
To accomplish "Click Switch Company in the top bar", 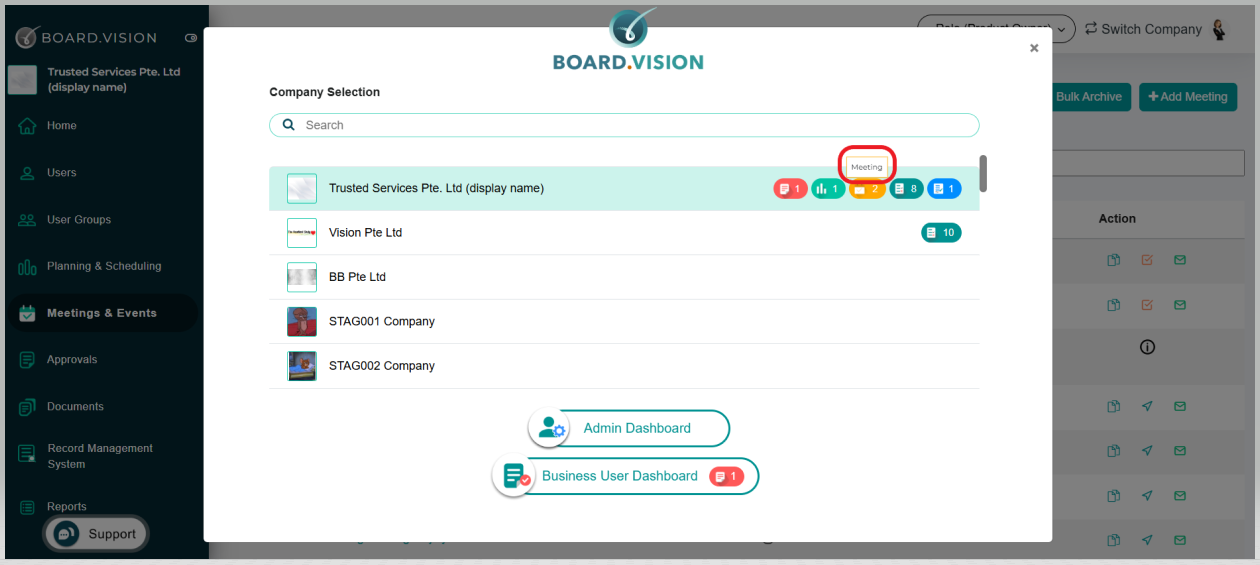I will (x=1143, y=29).
